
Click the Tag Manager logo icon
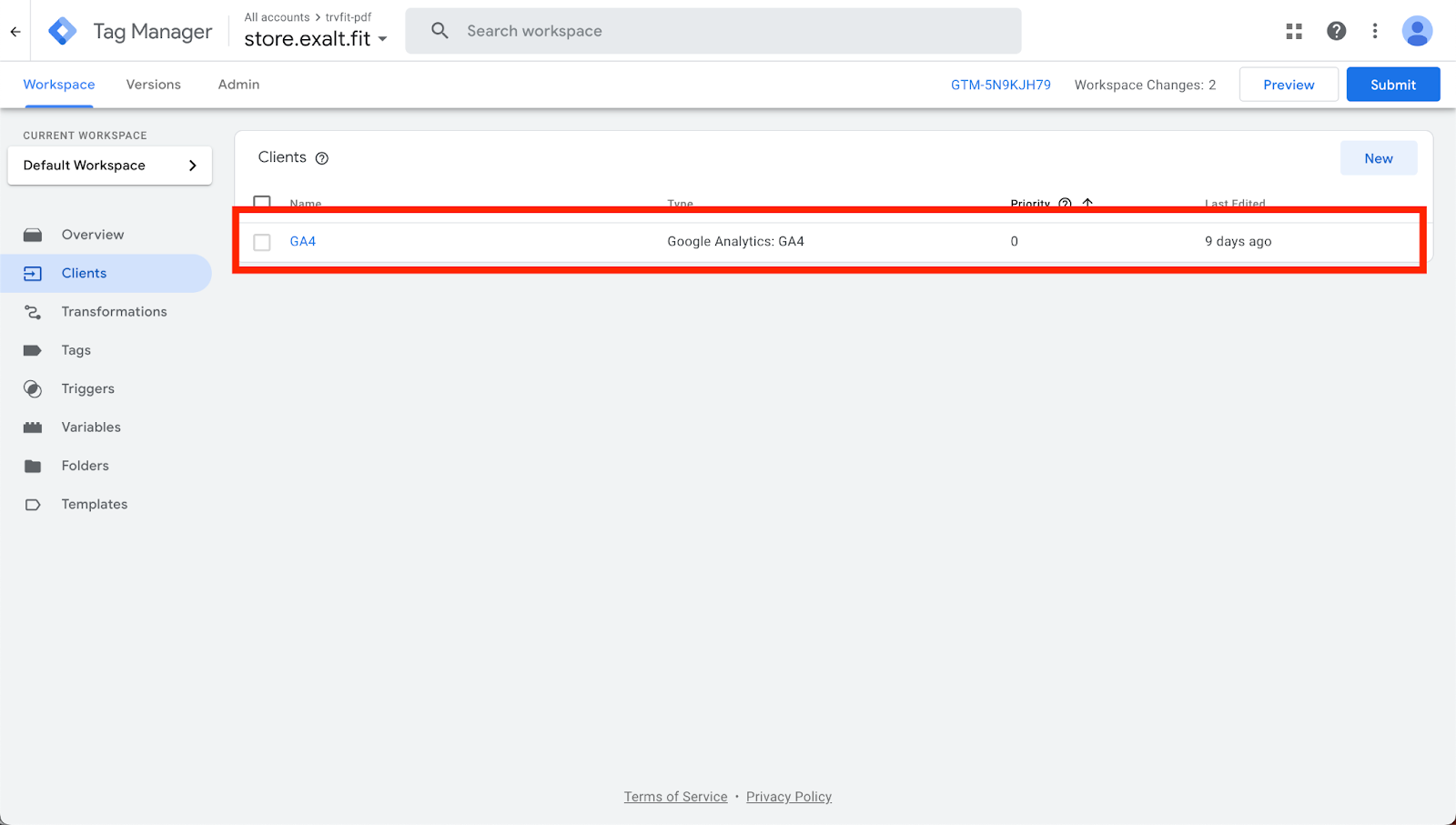click(x=63, y=31)
